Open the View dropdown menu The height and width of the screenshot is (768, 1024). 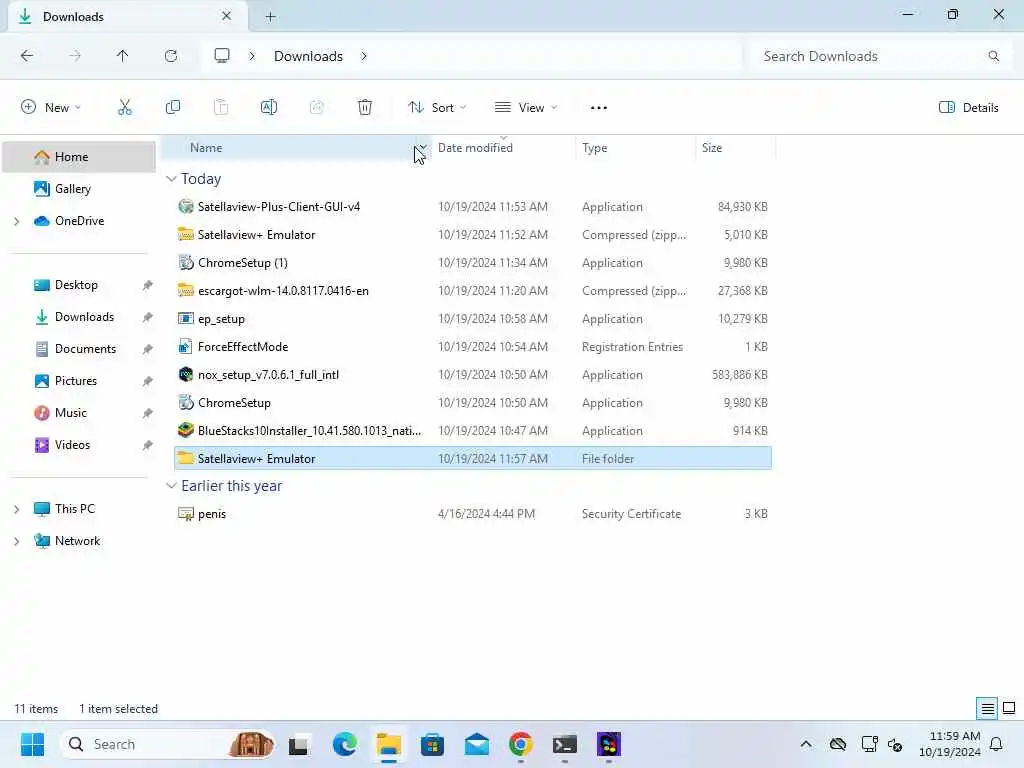(x=526, y=108)
